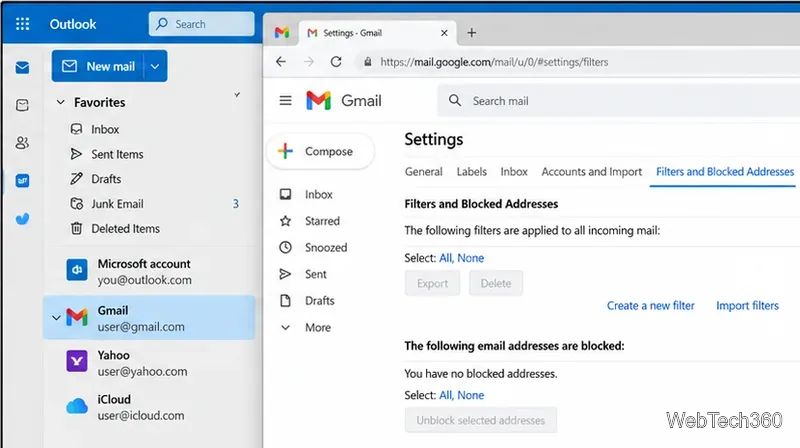800x448 pixels.
Task: Click the Microsoft account Outlook logo icon
Action: (x=77, y=270)
